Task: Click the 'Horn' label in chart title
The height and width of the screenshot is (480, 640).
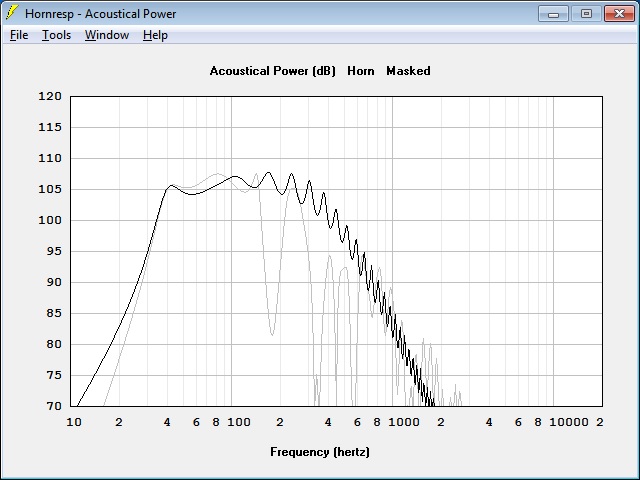Action: pos(361,71)
